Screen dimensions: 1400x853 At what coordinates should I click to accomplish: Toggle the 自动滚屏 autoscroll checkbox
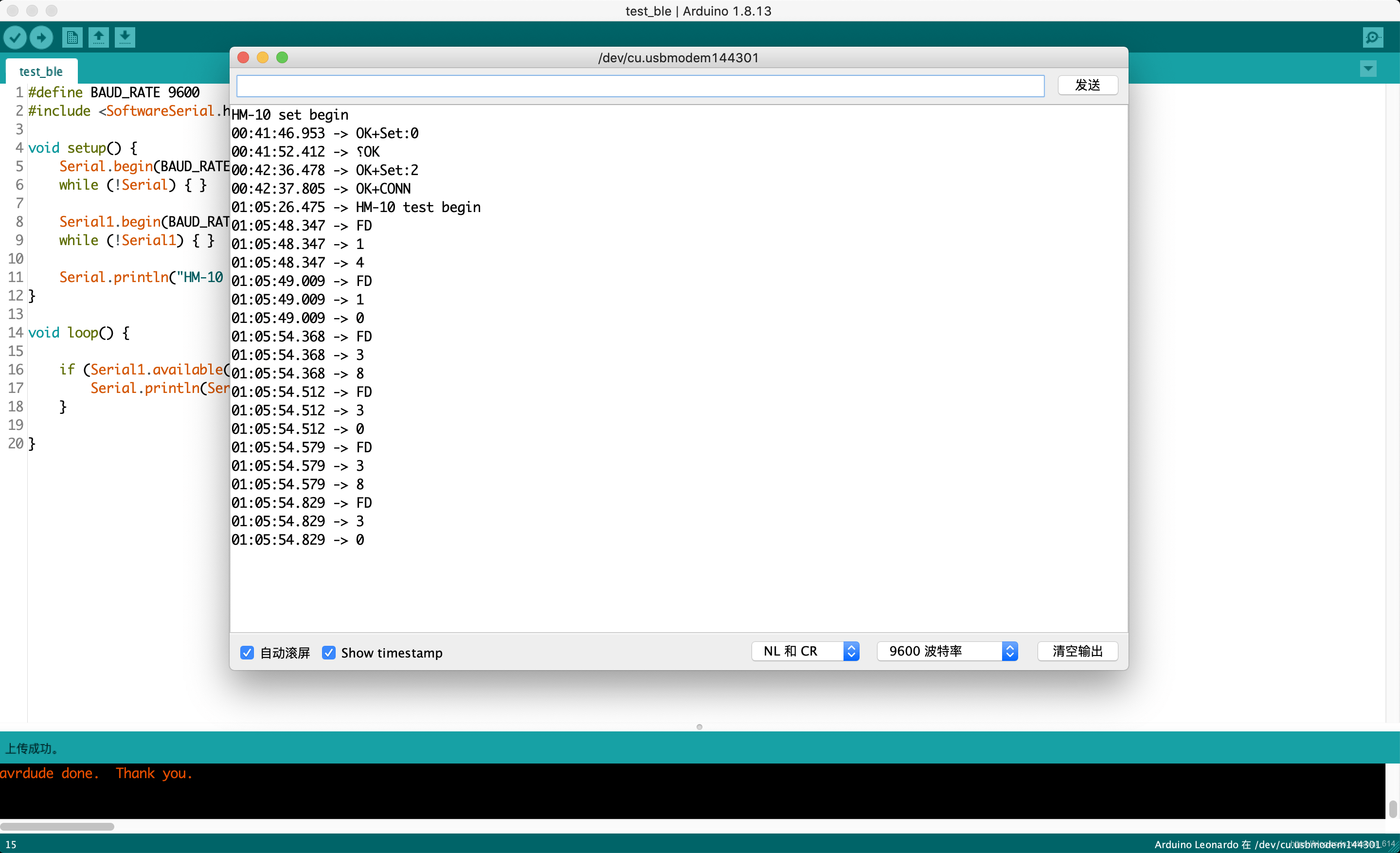(247, 653)
